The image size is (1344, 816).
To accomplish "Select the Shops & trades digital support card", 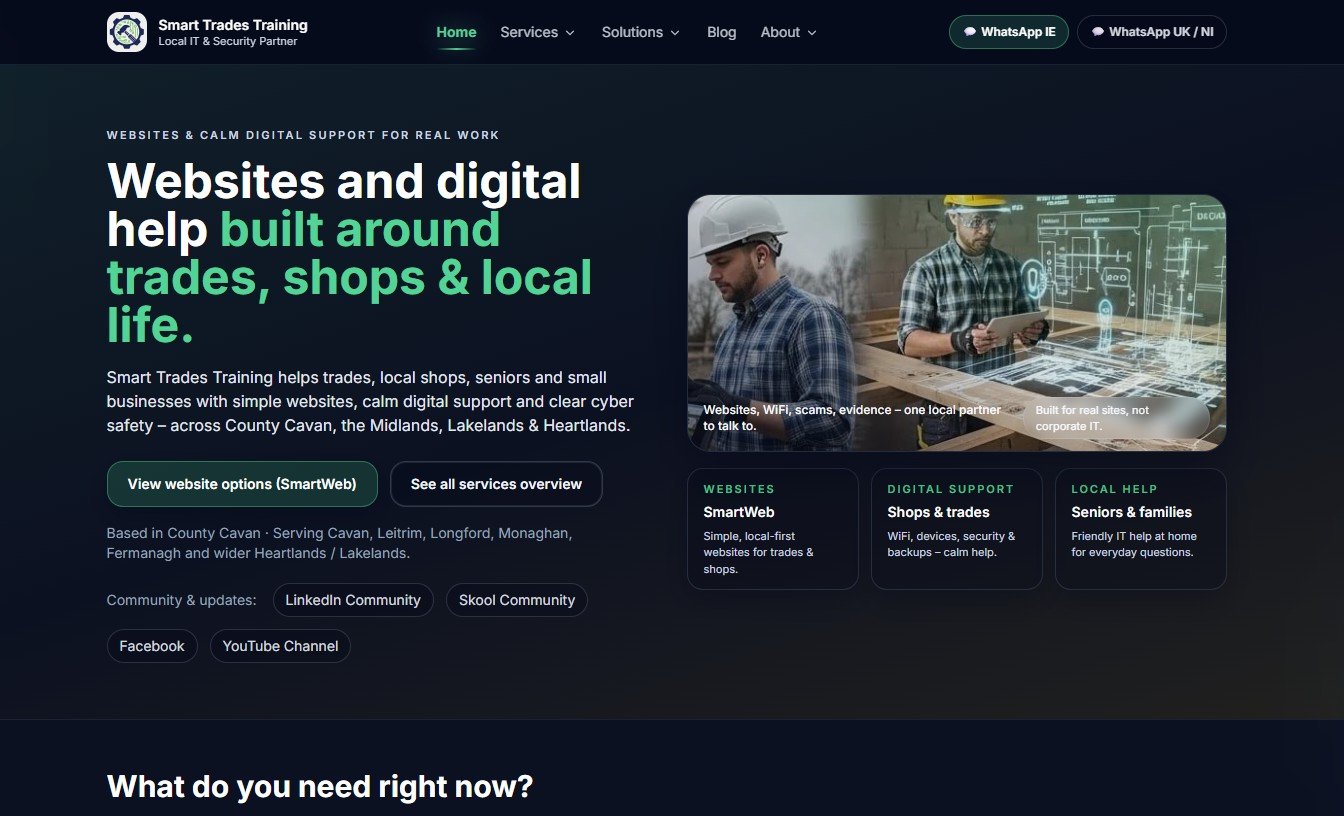I will (956, 530).
